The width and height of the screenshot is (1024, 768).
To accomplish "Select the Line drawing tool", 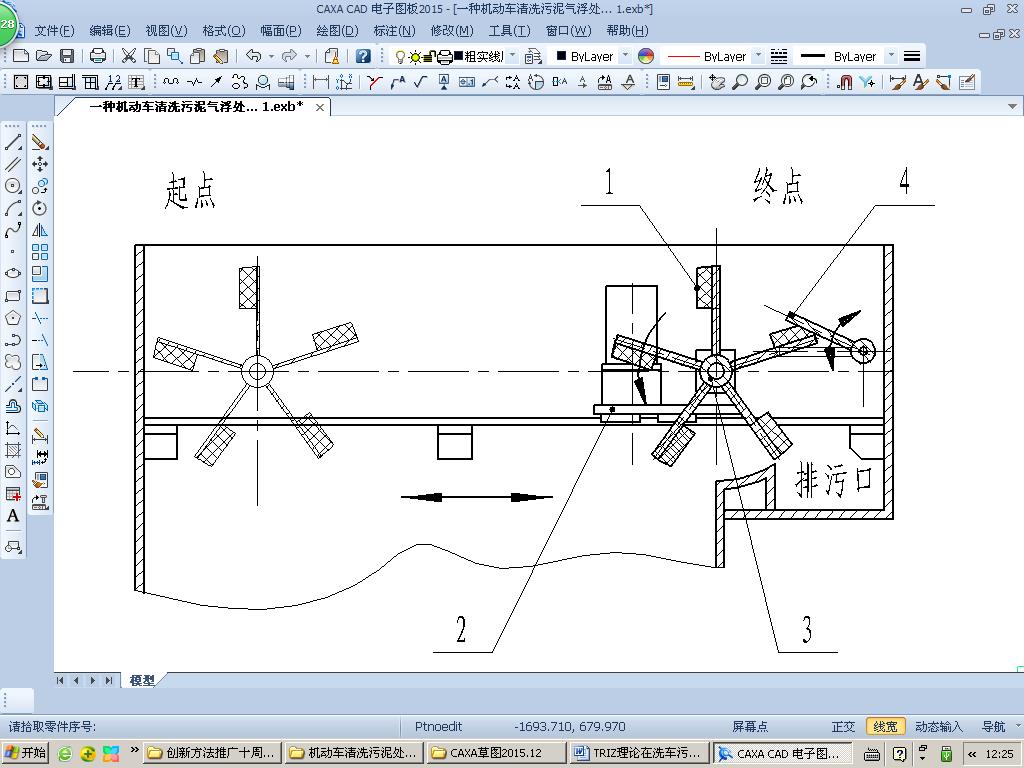I will click(13, 140).
